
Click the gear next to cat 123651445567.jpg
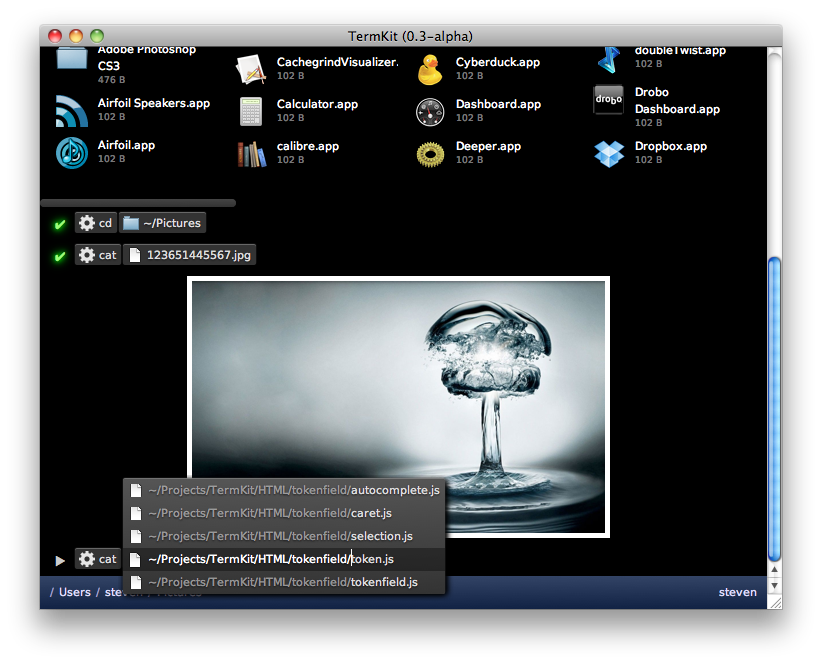87,255
